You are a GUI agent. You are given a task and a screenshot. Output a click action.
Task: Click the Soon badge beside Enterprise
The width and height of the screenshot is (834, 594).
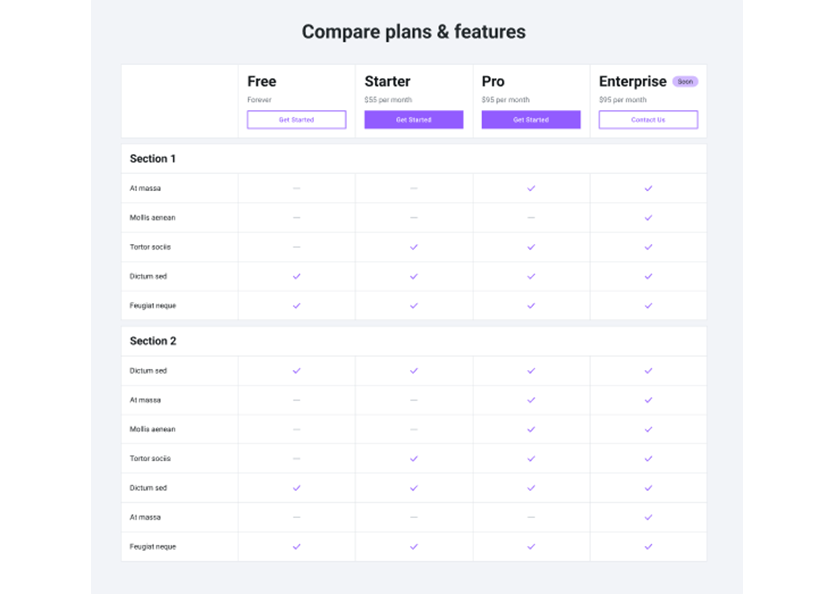(685, 82)
